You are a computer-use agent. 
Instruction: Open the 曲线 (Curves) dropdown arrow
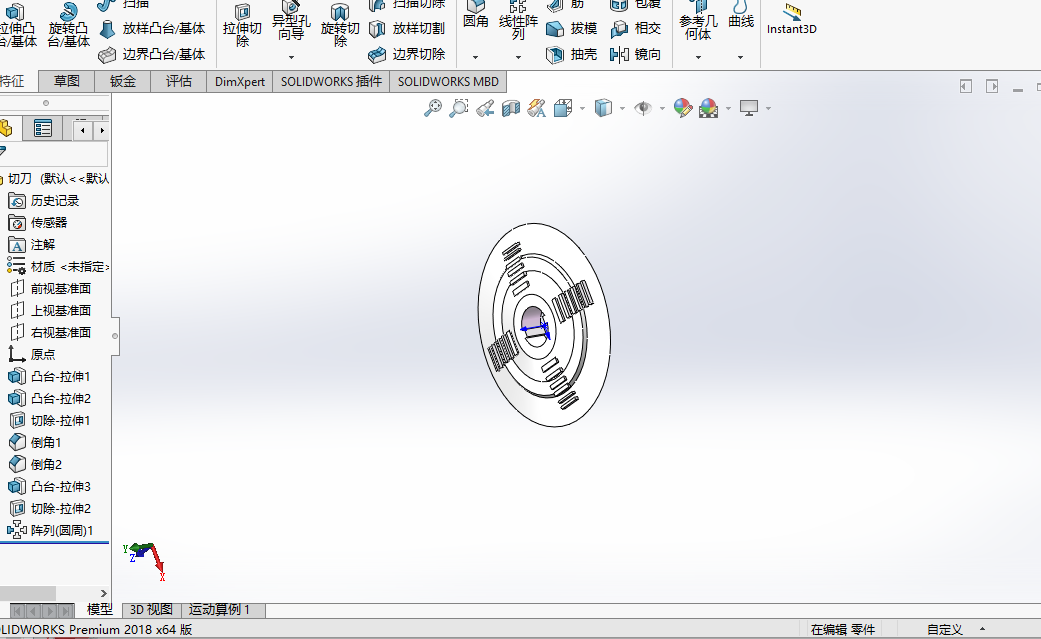(x=741, y=57)
